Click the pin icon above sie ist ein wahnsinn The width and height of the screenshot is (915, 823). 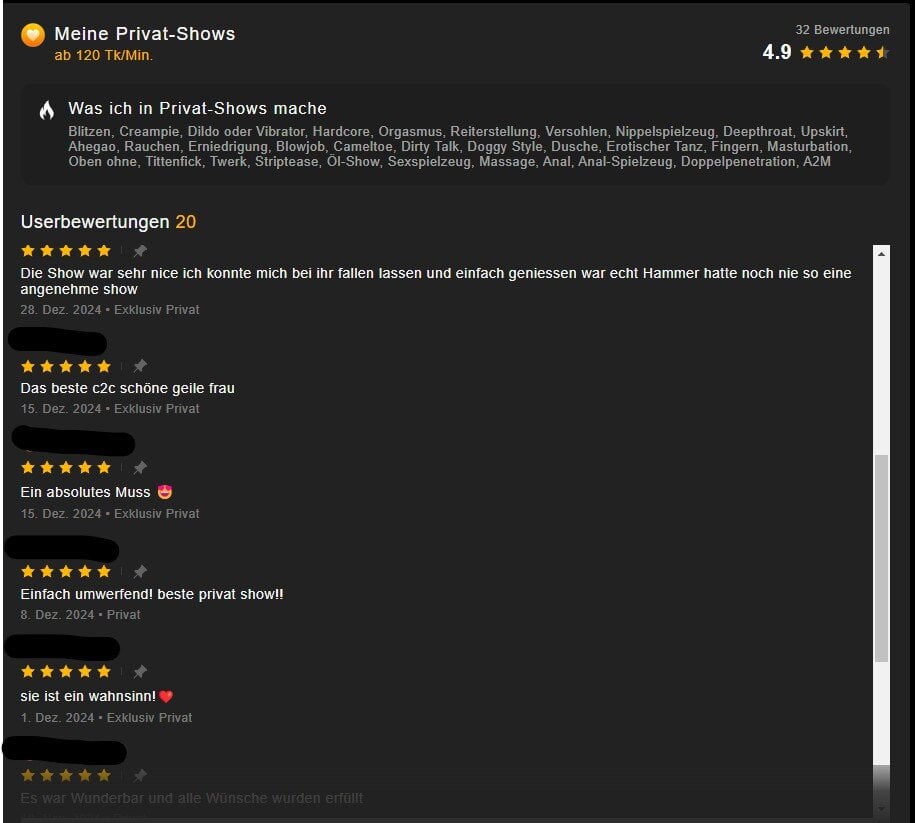tap(140, 672)
